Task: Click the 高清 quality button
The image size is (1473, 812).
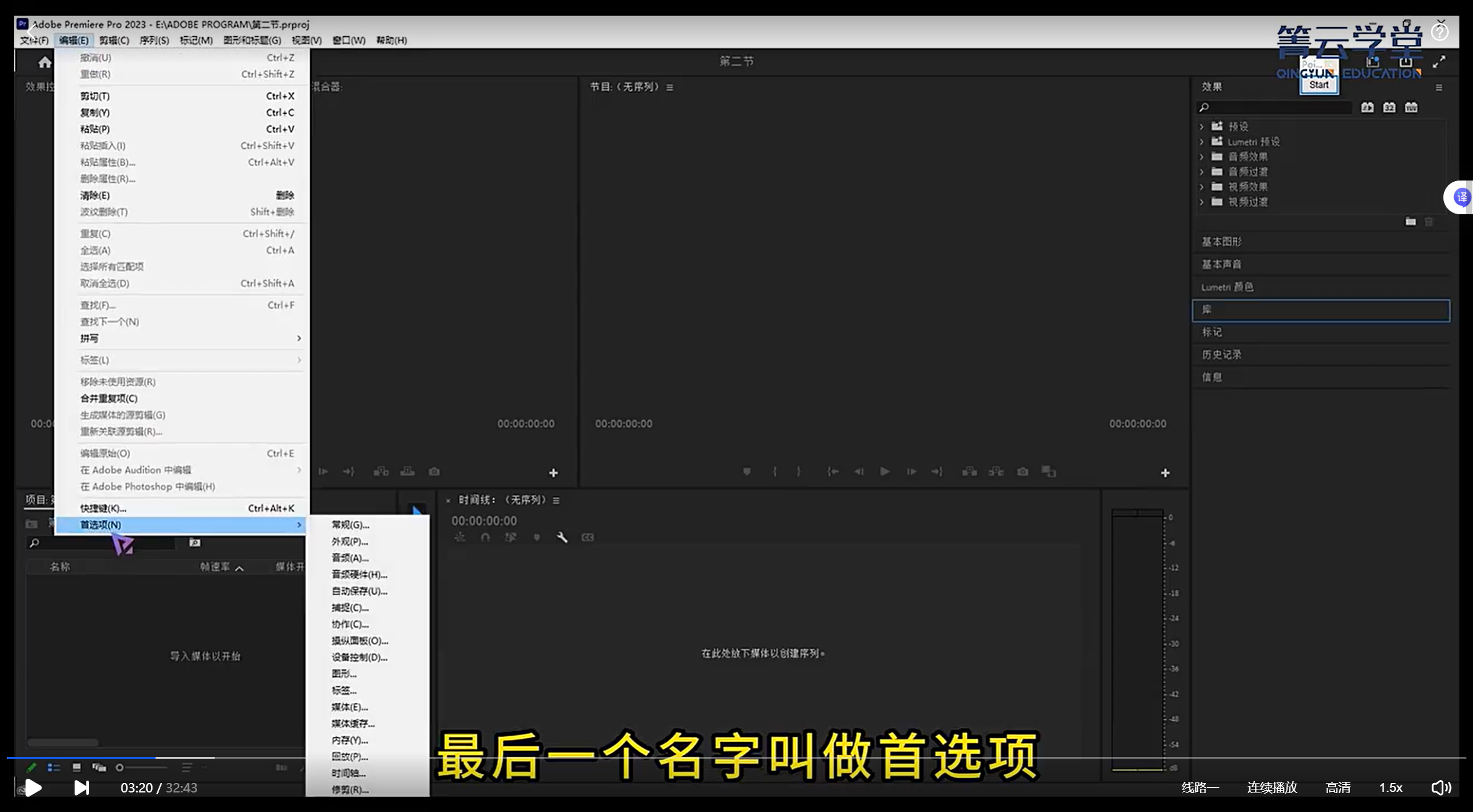Action: coord(1337,788)
